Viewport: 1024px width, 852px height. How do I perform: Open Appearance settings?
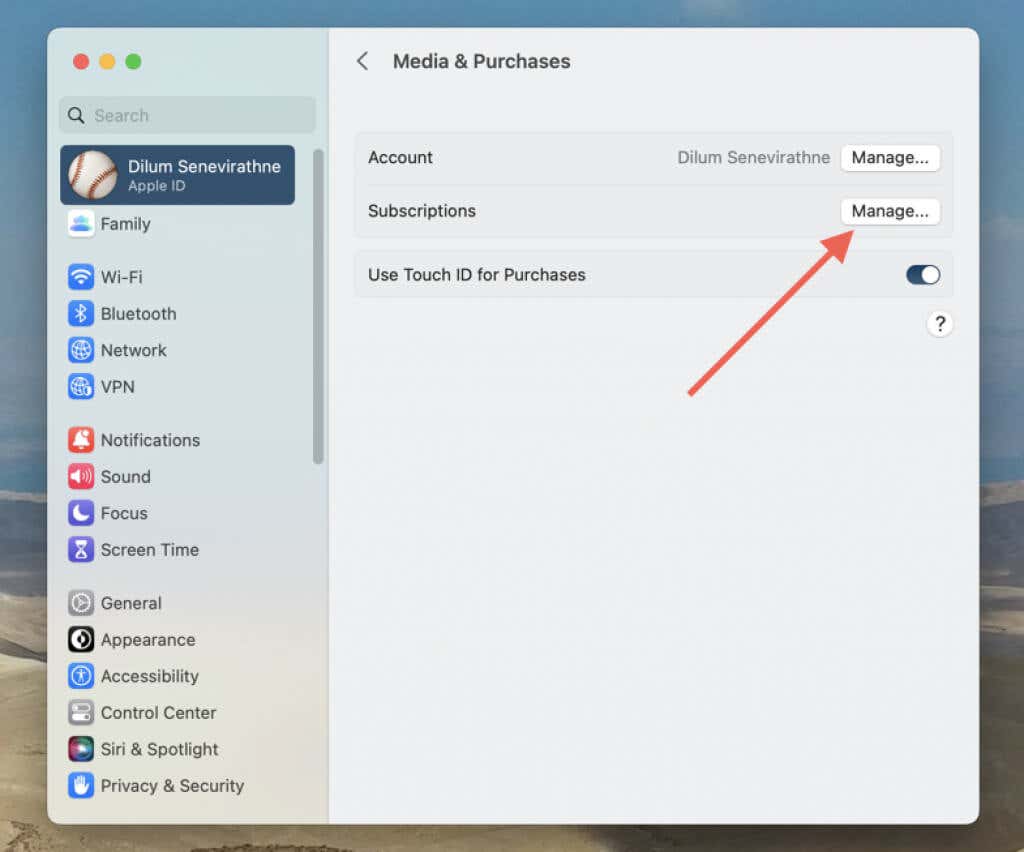pyautogui.click(x=147, y=640)
